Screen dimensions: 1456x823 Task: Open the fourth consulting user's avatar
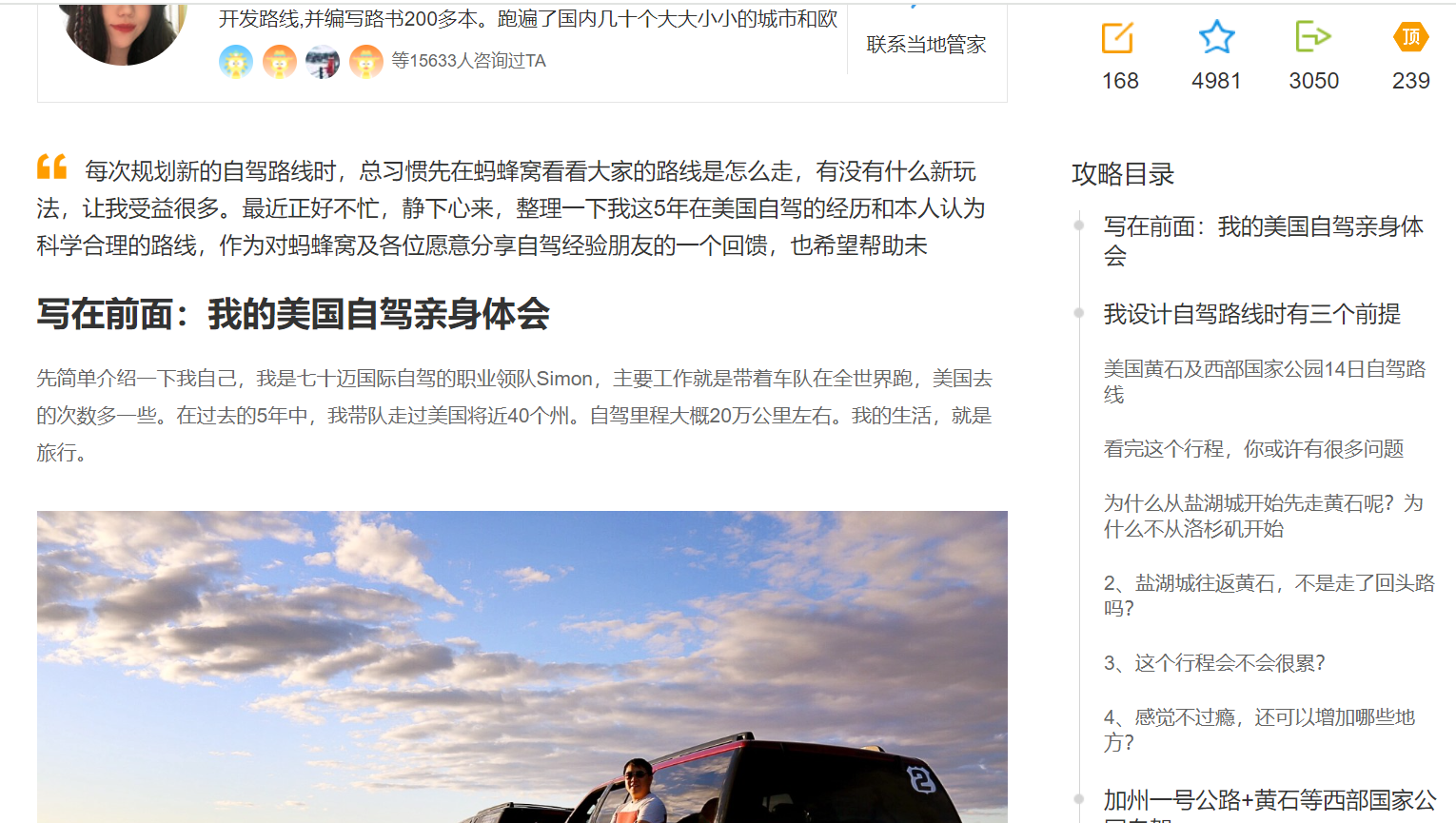tap(366, 62)
